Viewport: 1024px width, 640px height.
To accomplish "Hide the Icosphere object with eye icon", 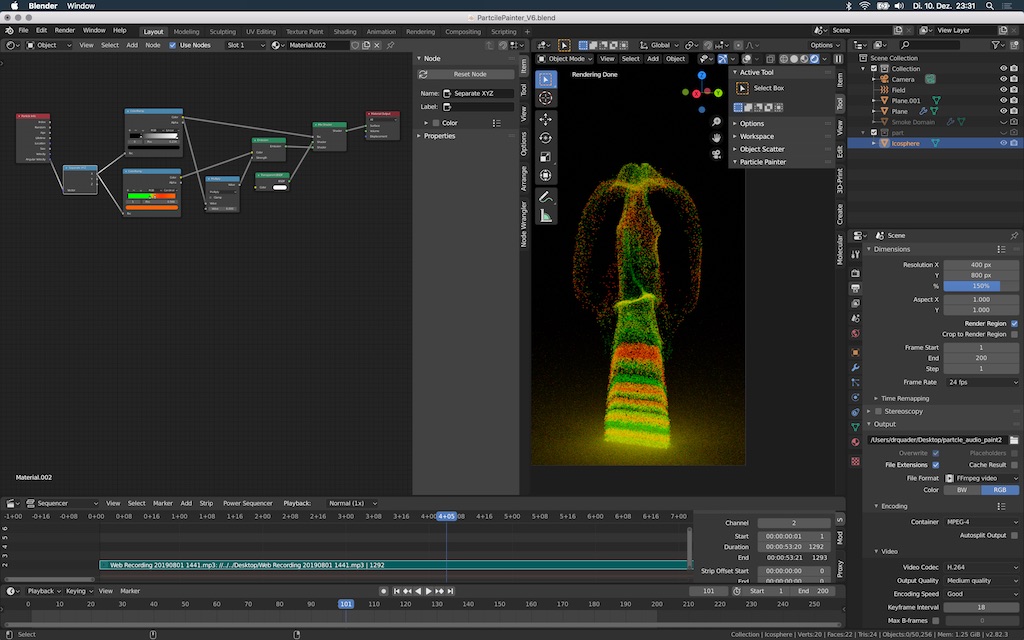I will coord(1003,143).
